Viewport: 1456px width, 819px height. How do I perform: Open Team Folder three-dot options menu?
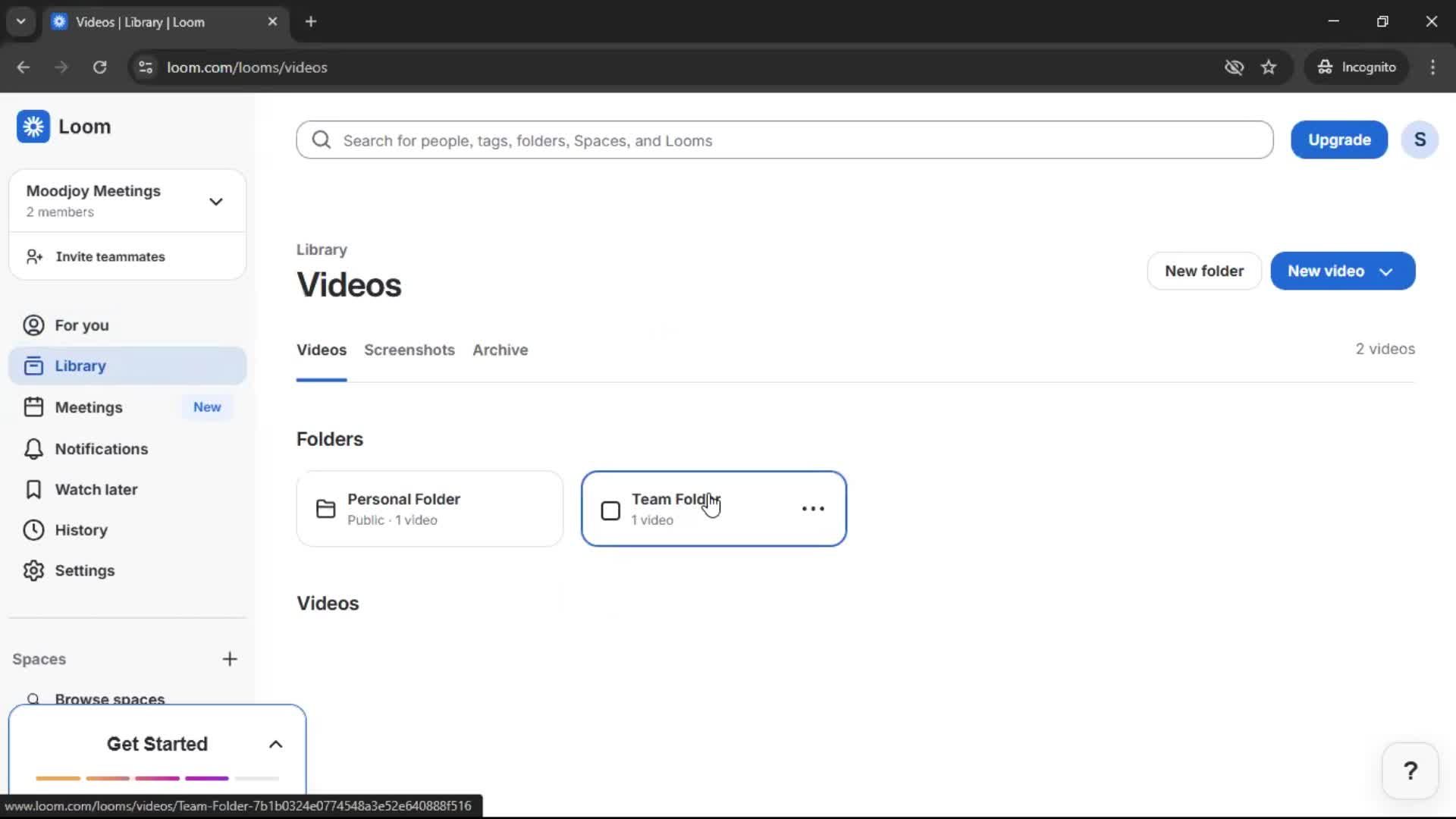click(813, 509)
